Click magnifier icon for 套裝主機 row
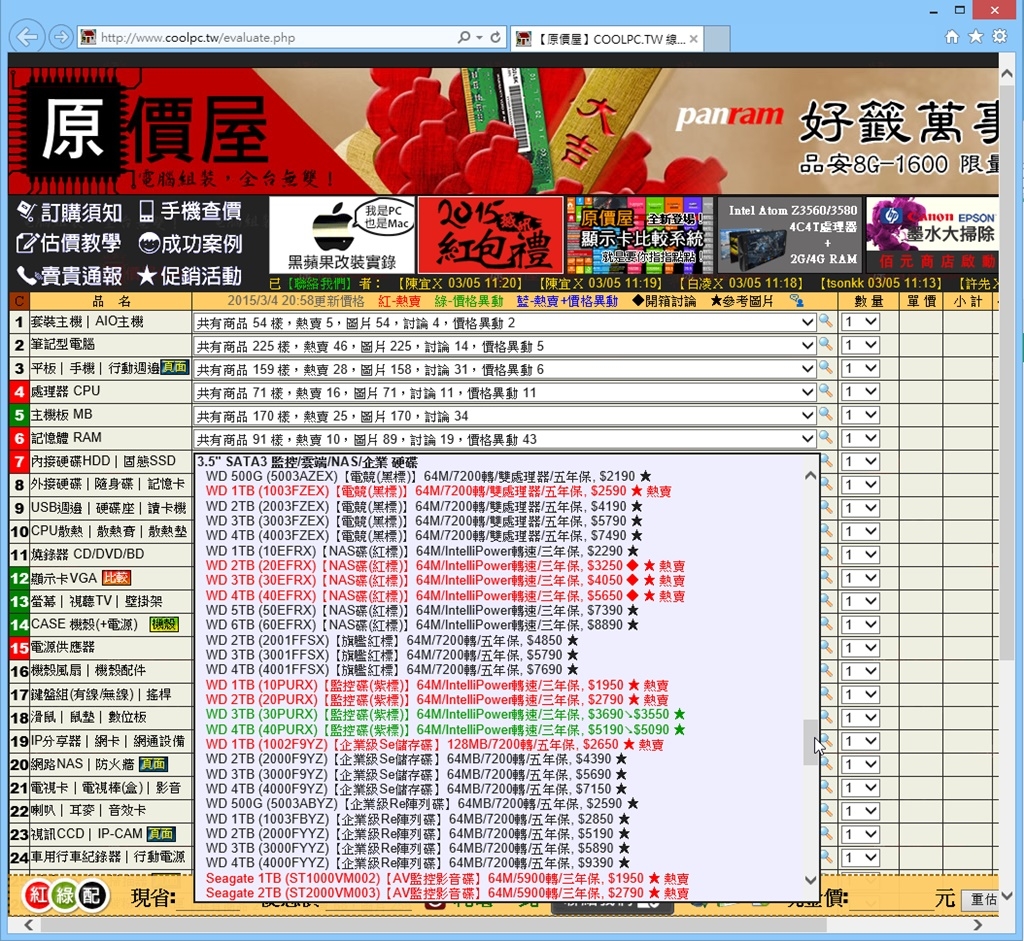 click(826, 321)
